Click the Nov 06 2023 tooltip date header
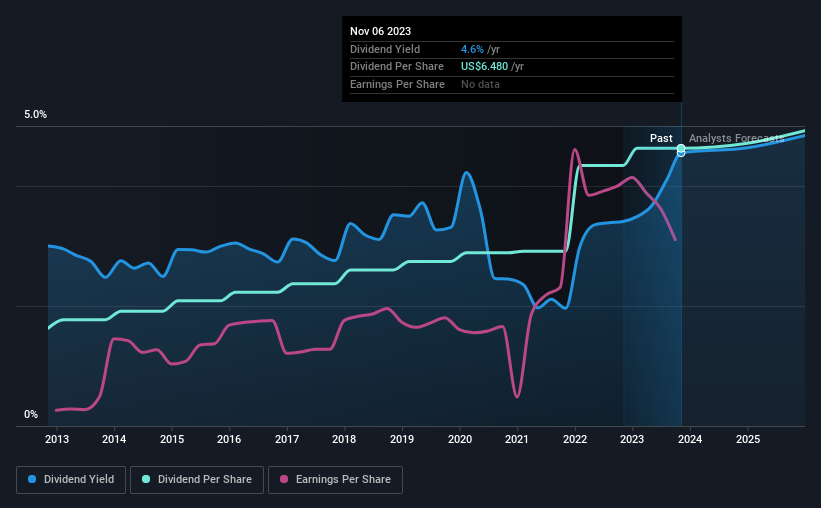The width and height of the screenshot is (821, 508). tap(381, 31)
